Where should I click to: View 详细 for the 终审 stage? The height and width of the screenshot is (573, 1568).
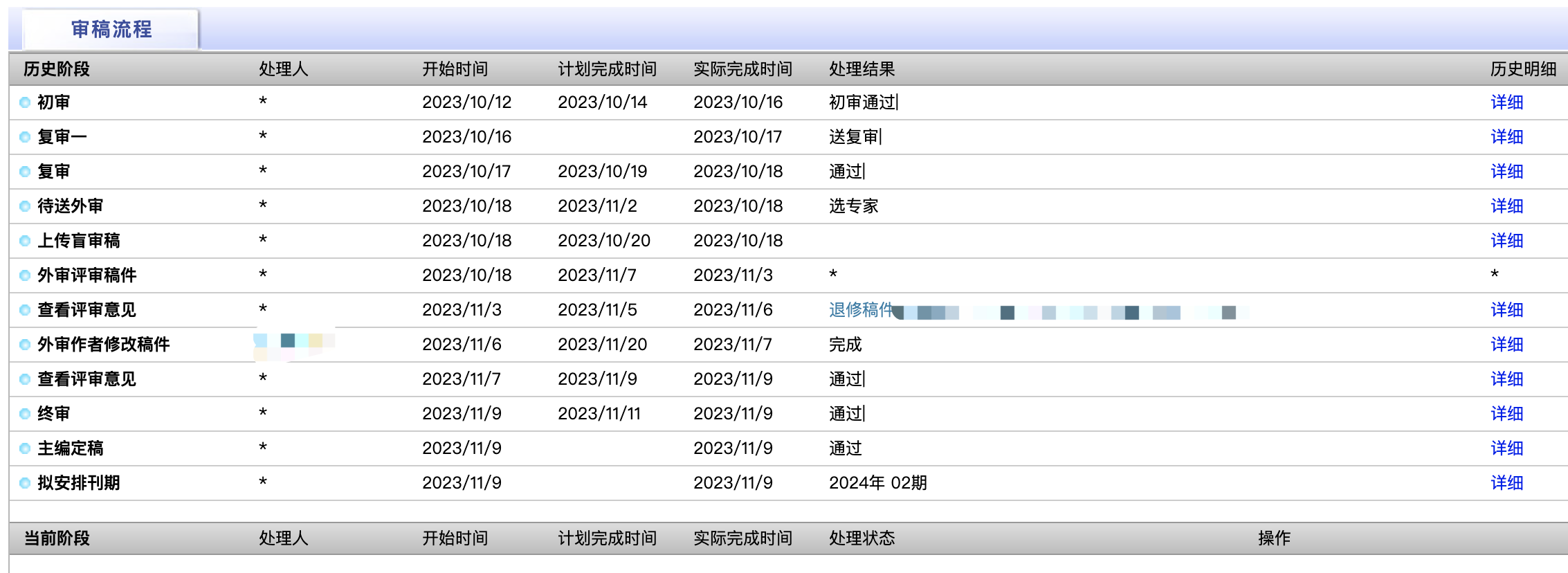1506,414
